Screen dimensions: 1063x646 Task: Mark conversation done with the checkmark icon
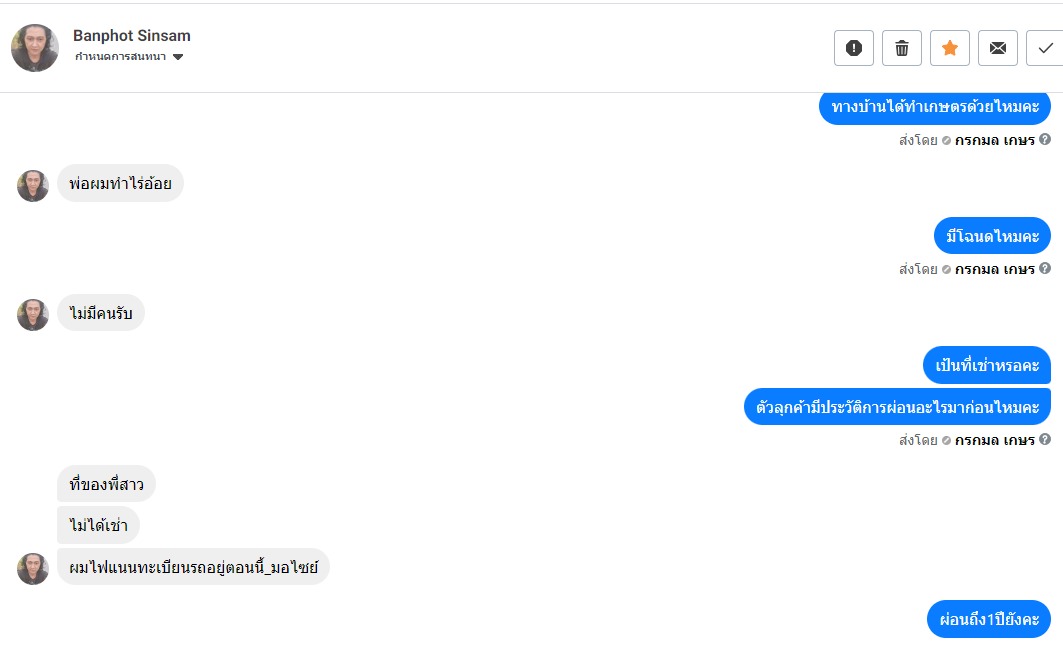(1045, 48)
